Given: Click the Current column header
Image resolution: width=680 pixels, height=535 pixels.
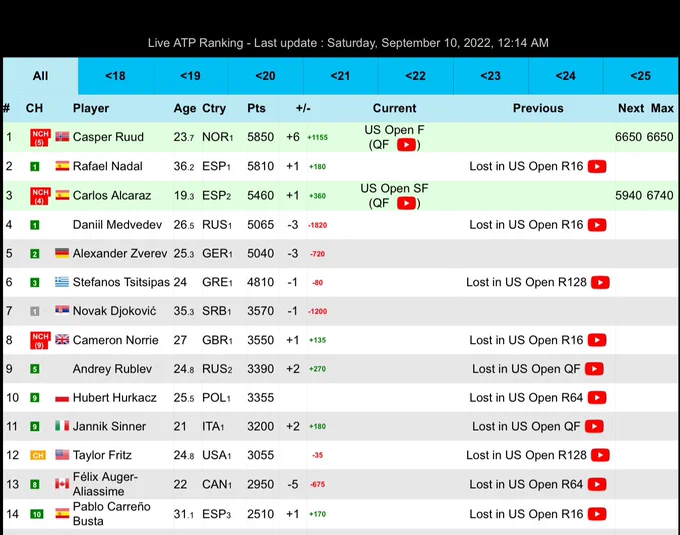Looking at the screenshot, I should pos(394,108).
